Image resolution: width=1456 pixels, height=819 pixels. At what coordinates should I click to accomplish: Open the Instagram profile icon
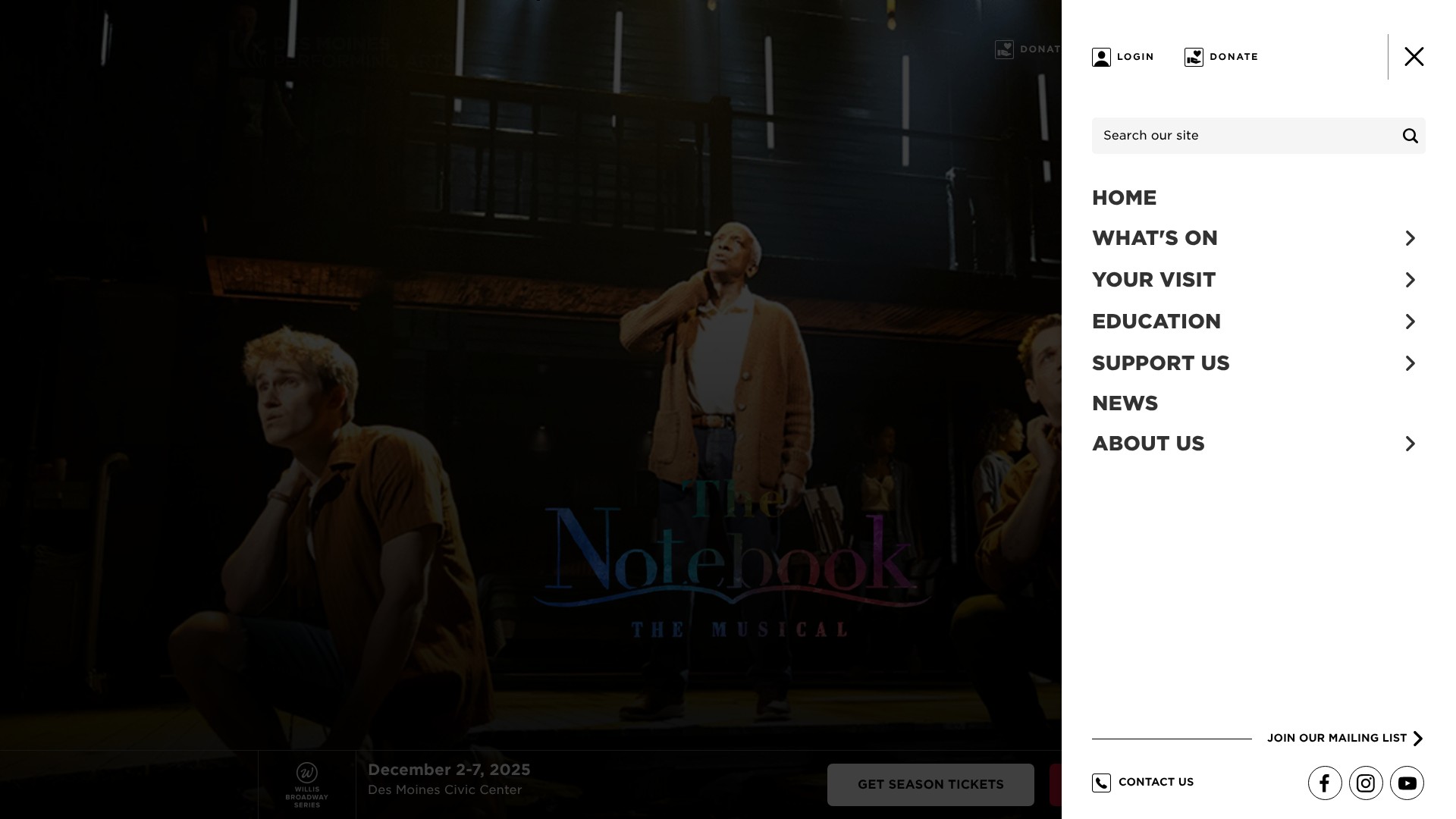[x=1366, y=783]
